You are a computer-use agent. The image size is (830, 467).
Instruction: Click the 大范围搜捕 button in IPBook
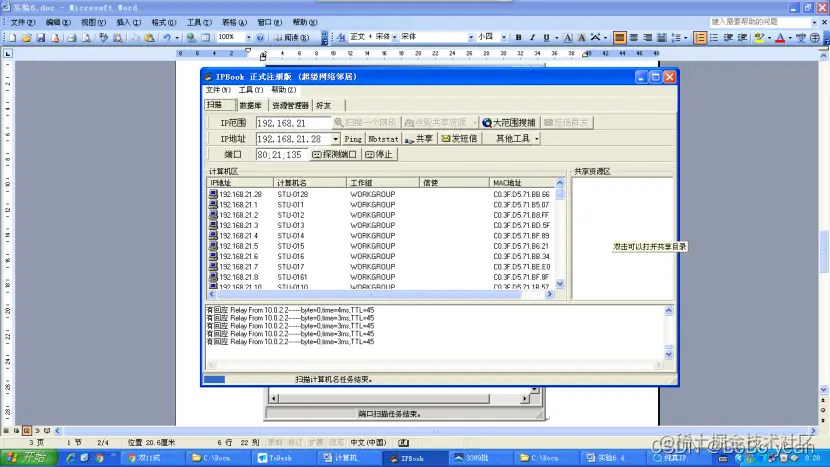point(509,123)
